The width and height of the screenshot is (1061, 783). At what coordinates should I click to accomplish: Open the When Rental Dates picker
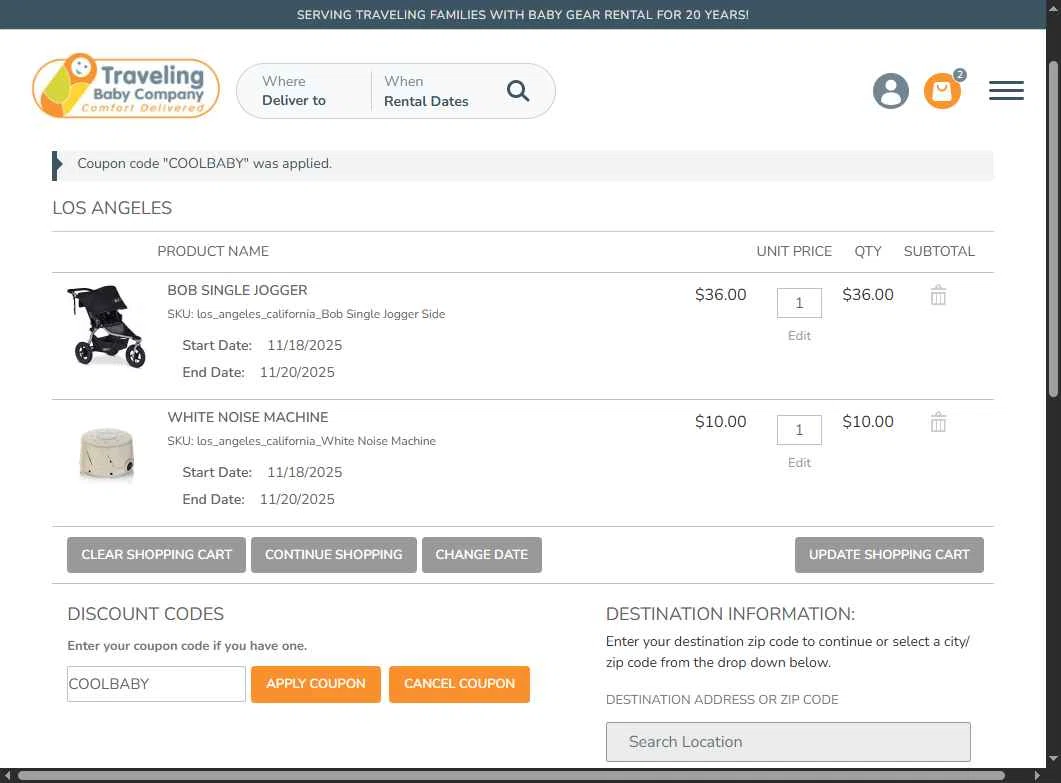[426, 91]
